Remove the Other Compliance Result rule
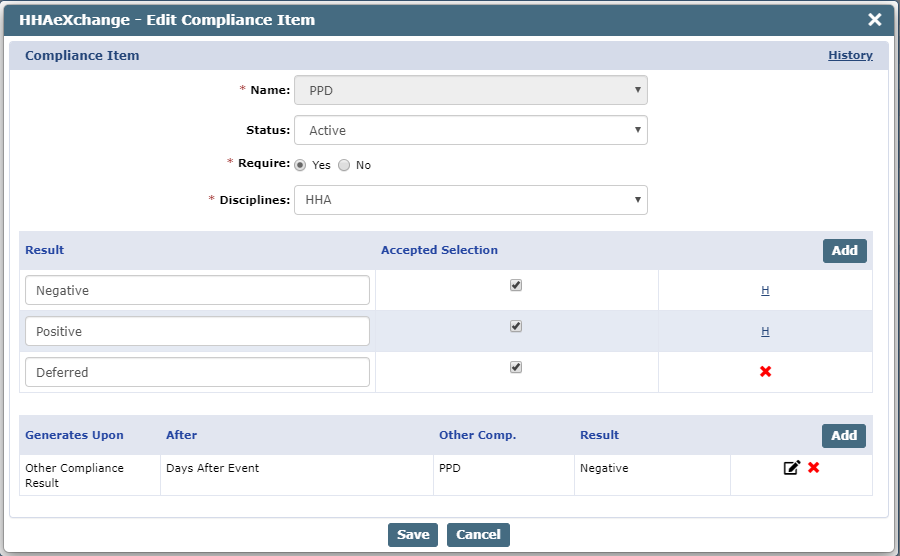This screenshot has width=900, height=556. point(813,468)
